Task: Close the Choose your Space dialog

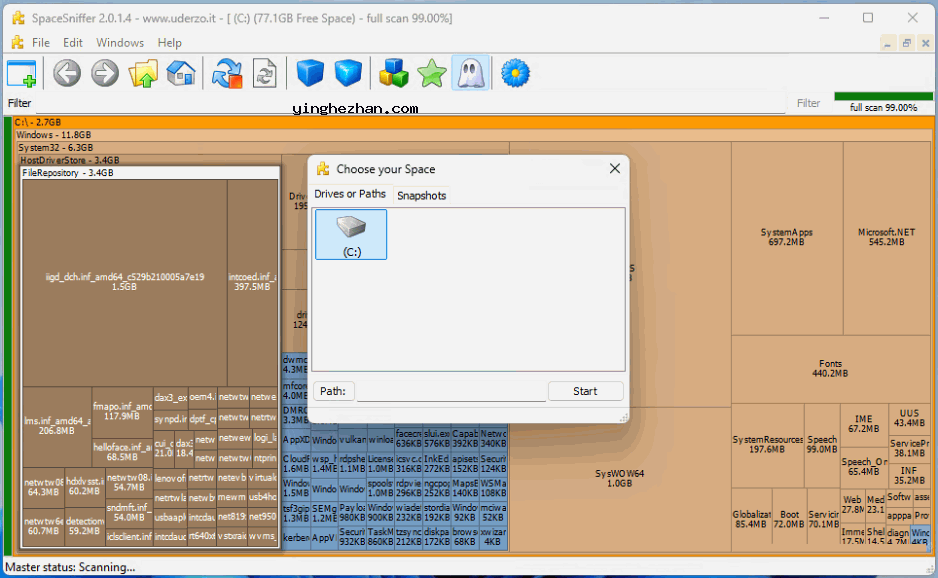Action: point(615,169)
